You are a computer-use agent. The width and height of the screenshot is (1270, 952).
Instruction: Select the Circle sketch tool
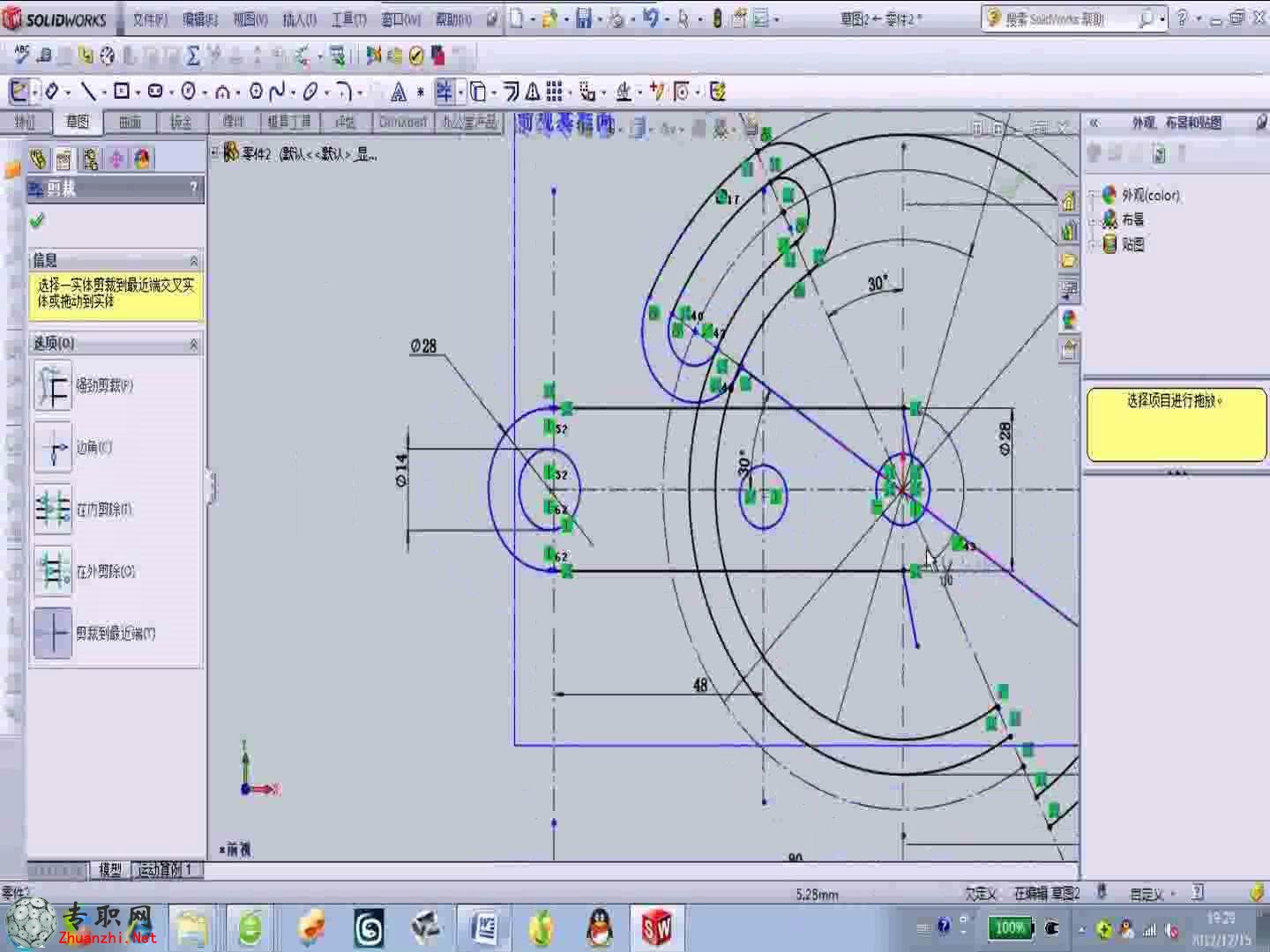188,91
